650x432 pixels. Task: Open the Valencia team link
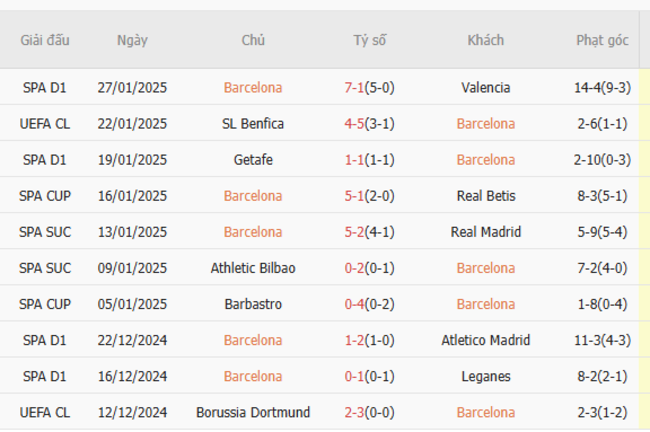(x=485, y=87)
